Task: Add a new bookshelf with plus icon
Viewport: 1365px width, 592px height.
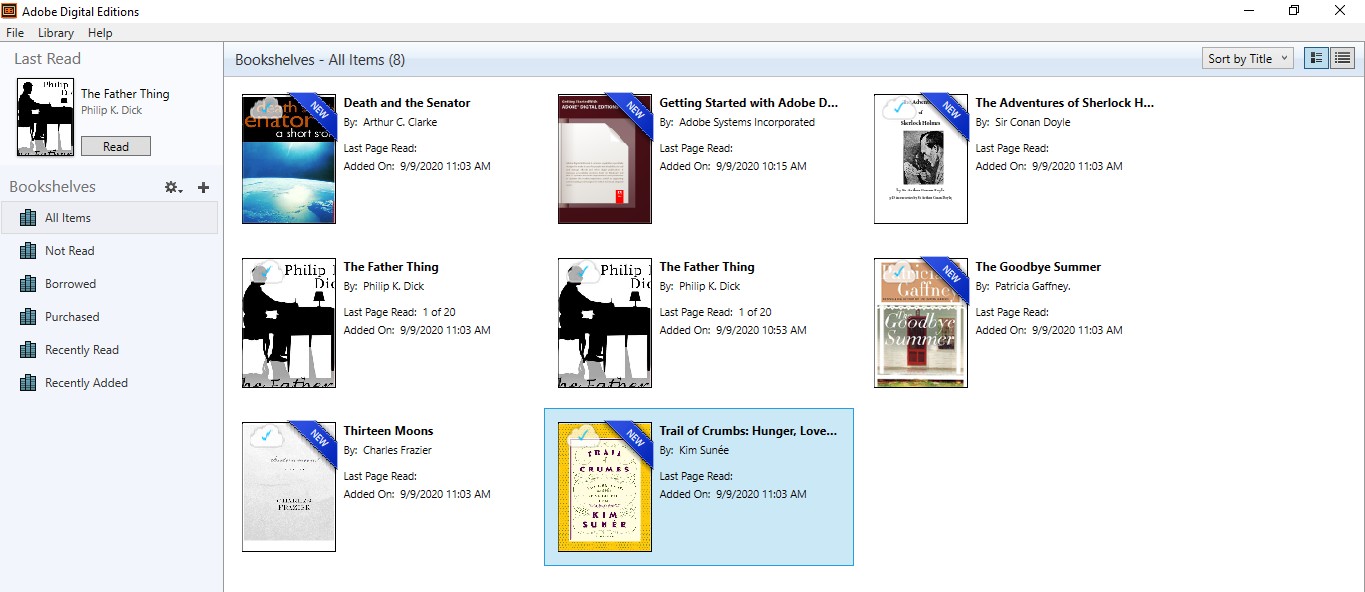Action: click(x=204, y=187)
